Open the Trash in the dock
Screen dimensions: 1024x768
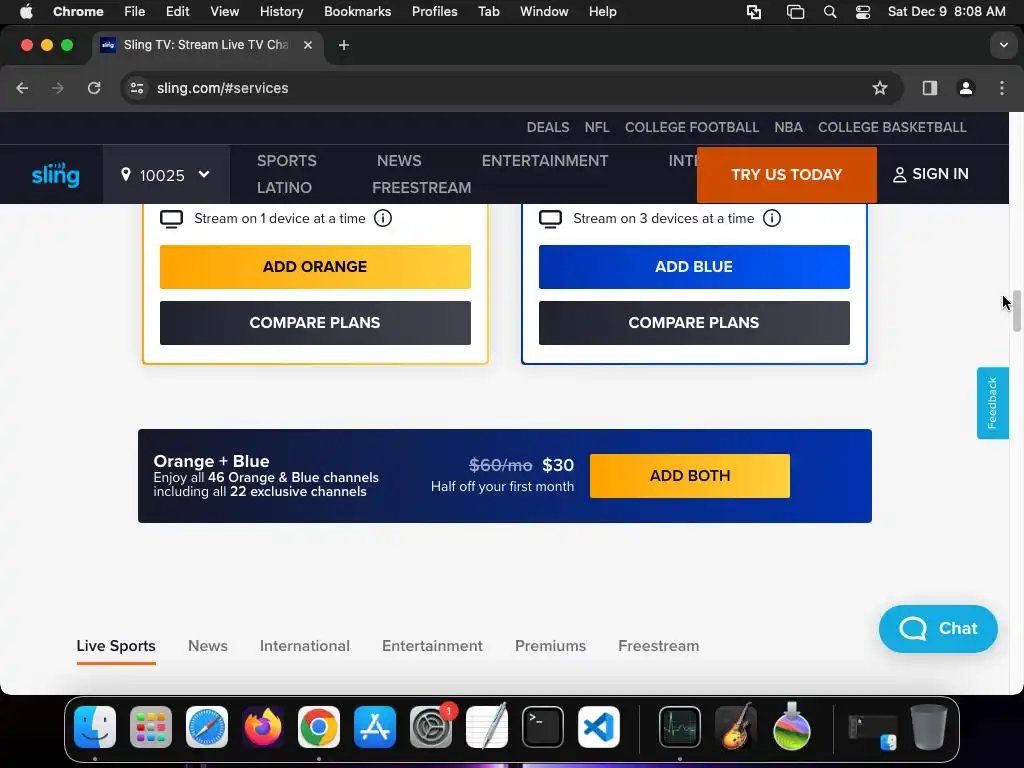tap(929, 727)
